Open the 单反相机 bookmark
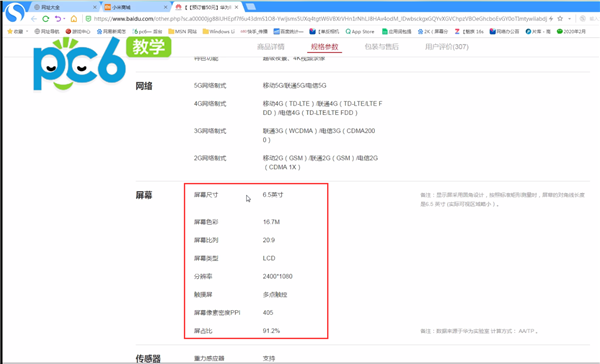600x364 pixels. point(324,31)
